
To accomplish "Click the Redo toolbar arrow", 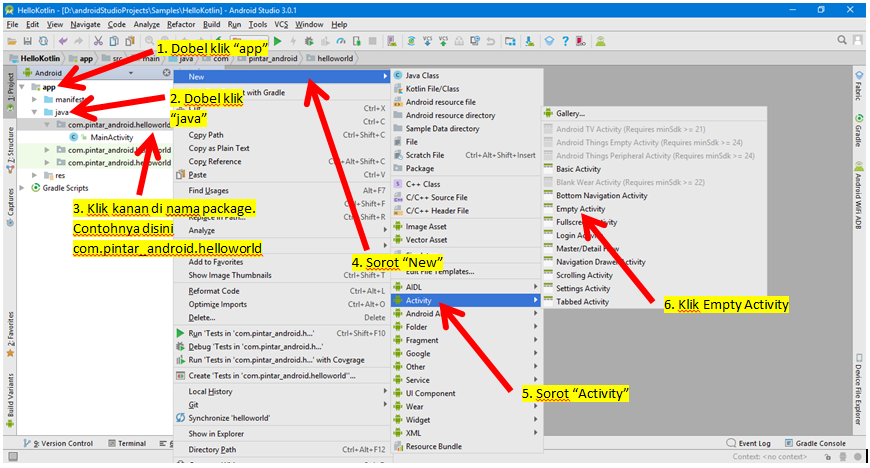I will (79, 41).
